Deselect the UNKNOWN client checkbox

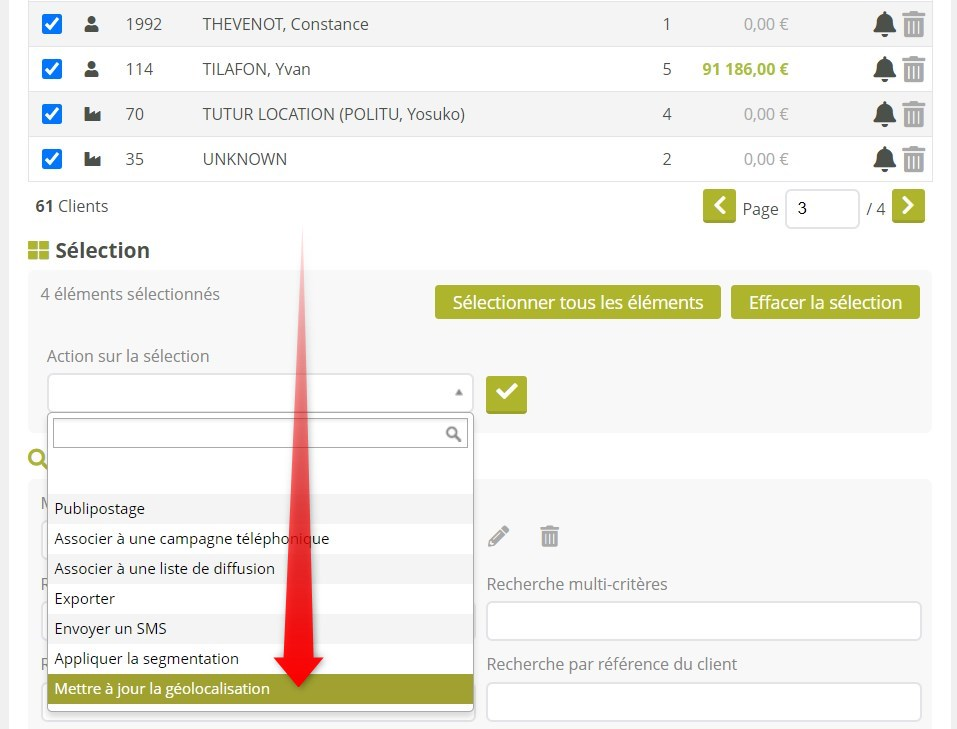[x=52, y=159]
